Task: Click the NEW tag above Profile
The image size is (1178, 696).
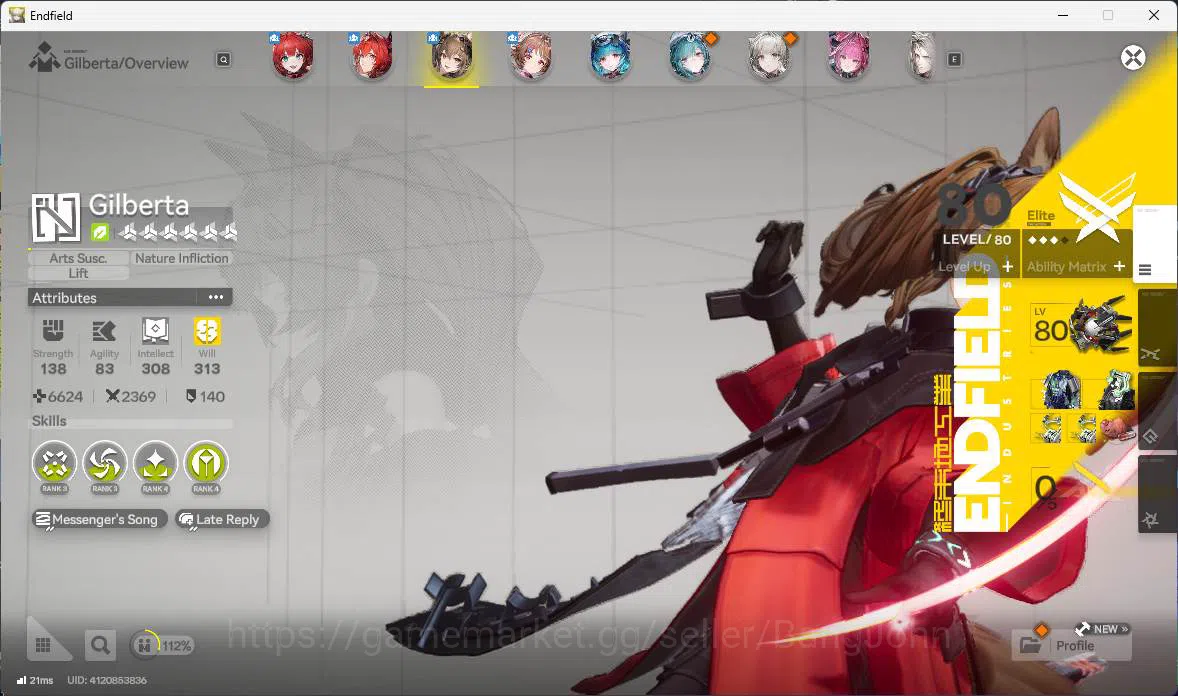Action: coord(1103,628)
